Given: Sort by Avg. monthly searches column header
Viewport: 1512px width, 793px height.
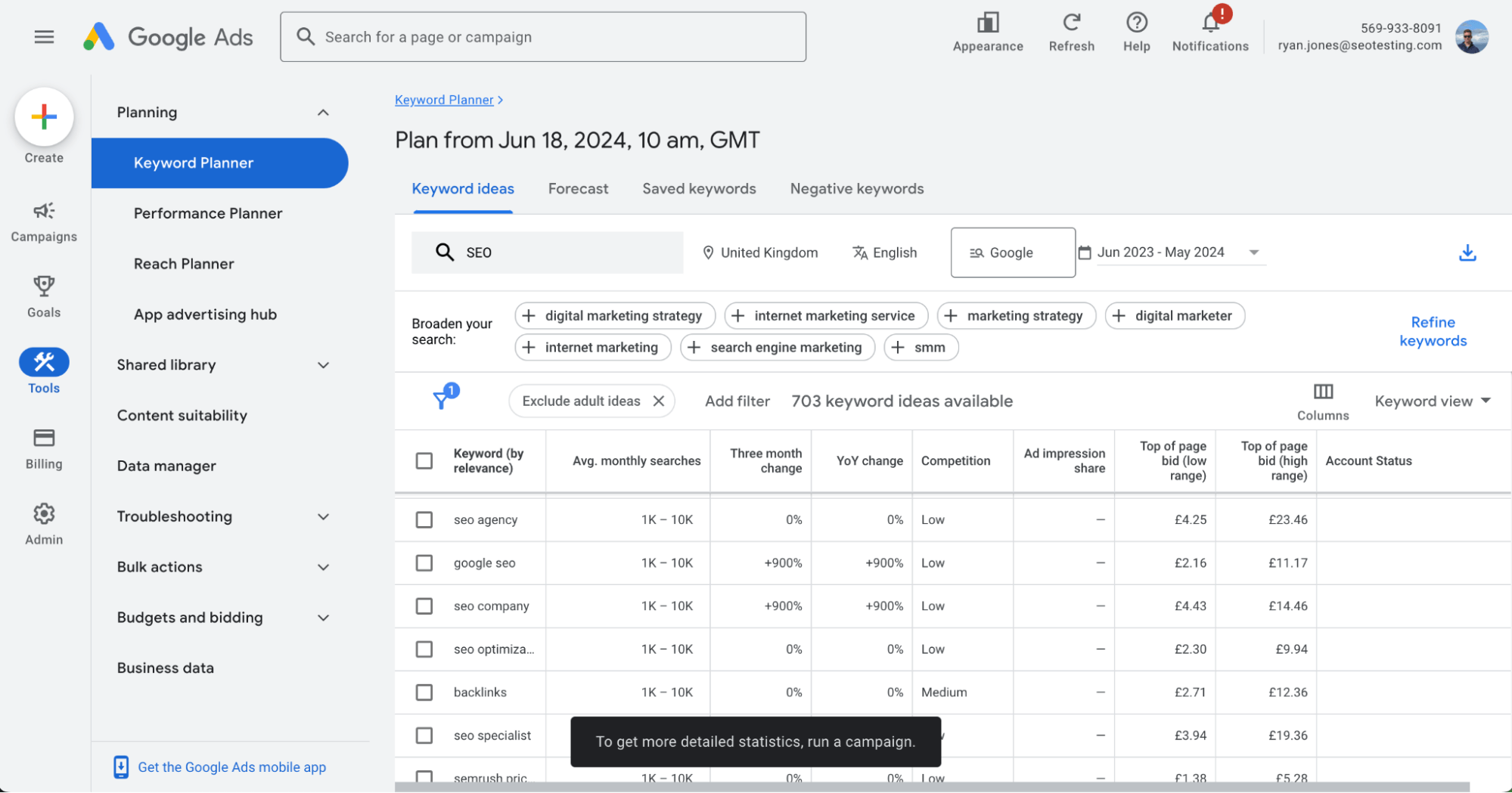Looking at the screenshot, I should tap(636, 461).
